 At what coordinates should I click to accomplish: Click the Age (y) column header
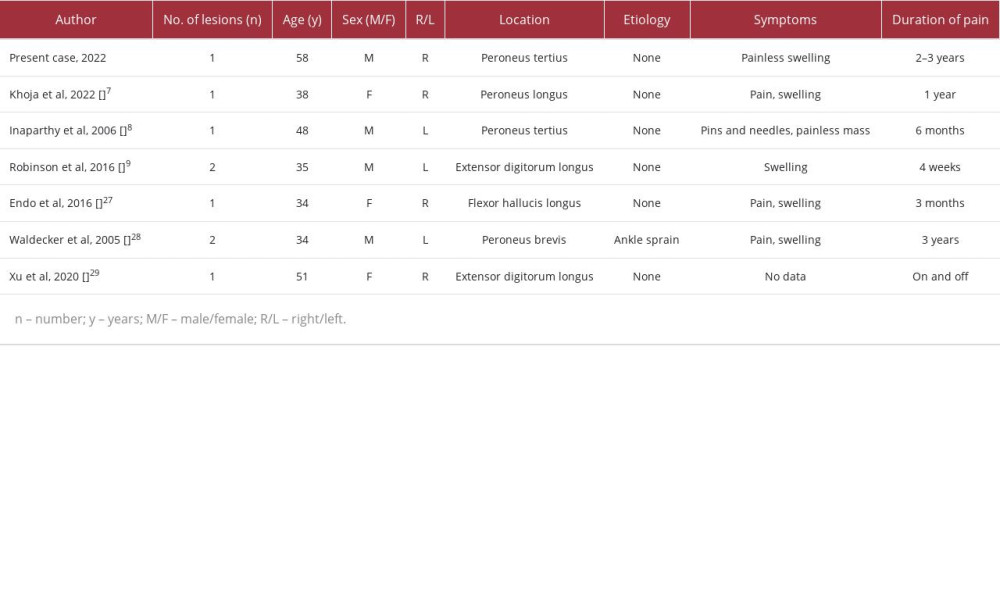(x=302, y=20)
